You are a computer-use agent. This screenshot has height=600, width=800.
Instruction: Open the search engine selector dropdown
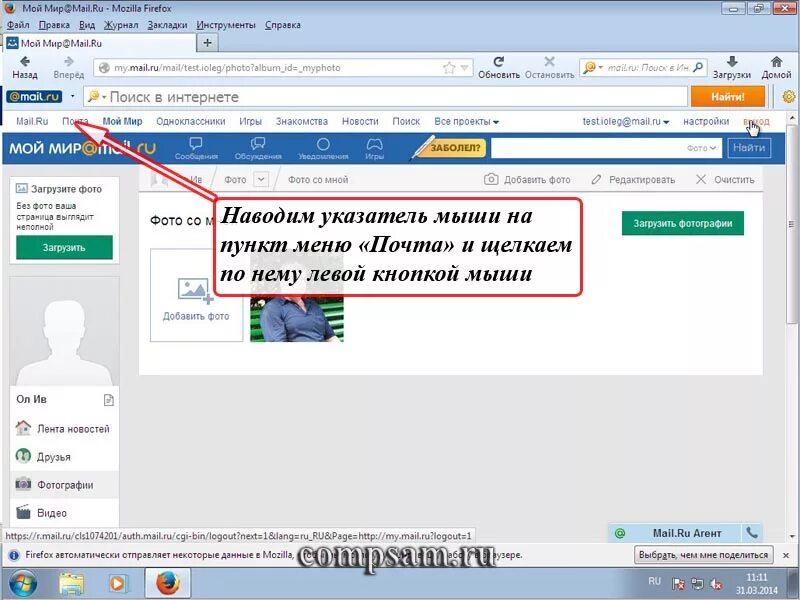click(x=593, y=67)
